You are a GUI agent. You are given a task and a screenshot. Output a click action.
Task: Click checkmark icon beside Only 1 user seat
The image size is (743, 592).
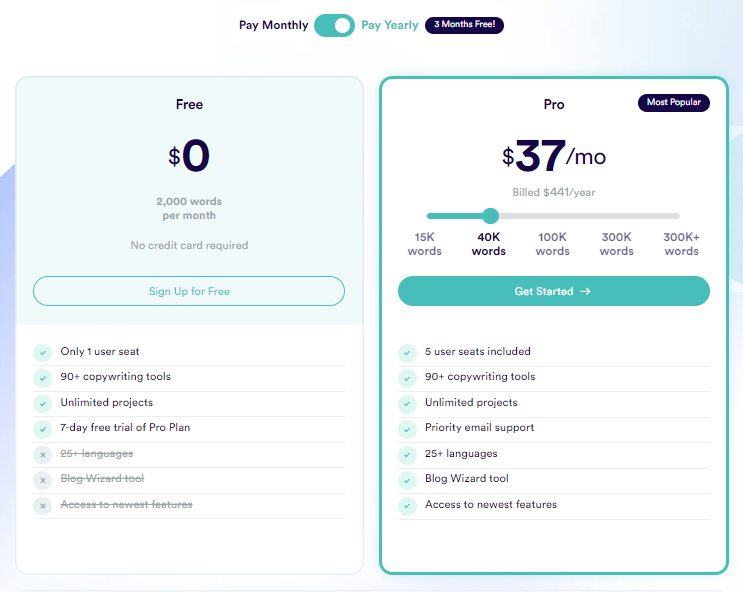pos(43,353)
